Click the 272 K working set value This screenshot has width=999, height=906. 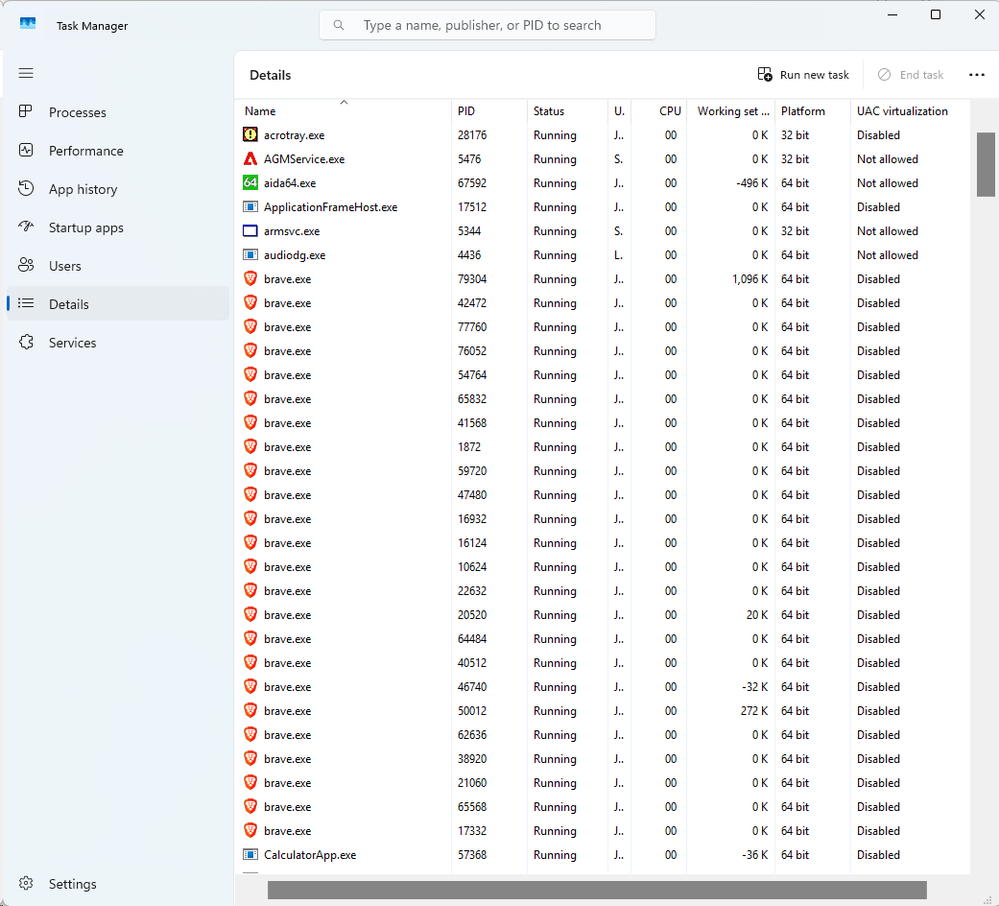(x=754, y=710)
